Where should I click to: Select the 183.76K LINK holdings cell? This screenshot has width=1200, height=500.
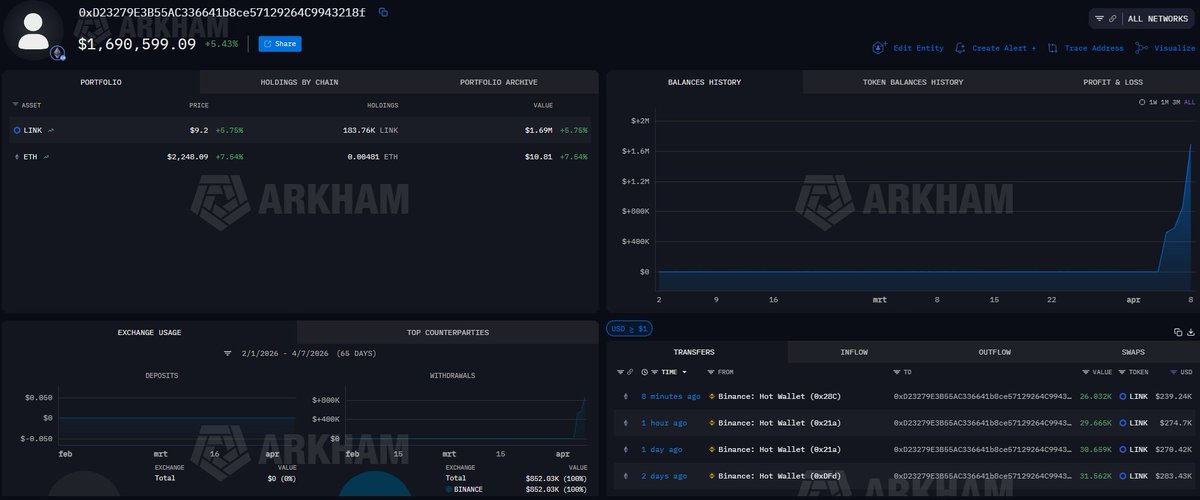point(373,130)
